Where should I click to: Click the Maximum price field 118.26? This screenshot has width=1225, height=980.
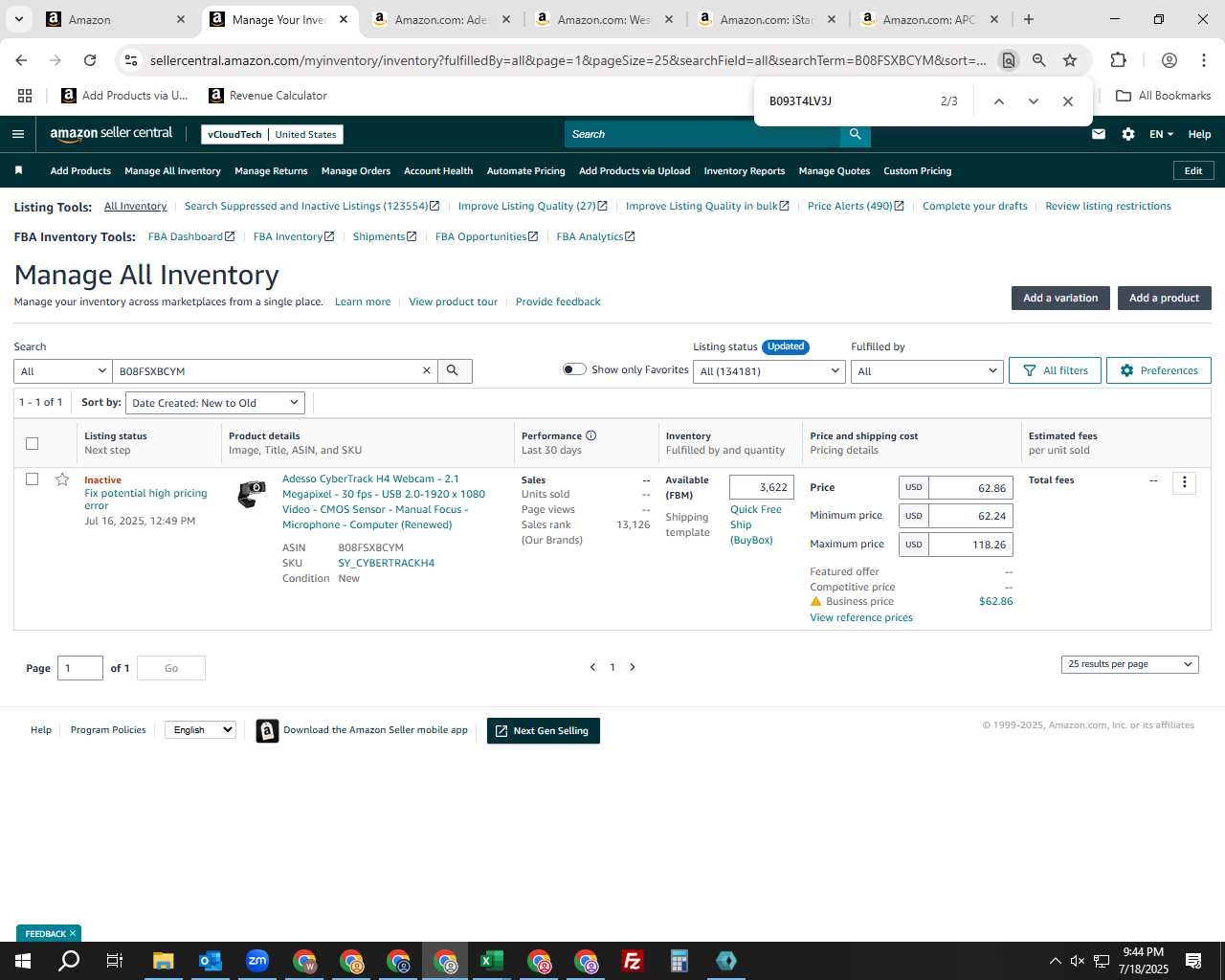[970, 545]
